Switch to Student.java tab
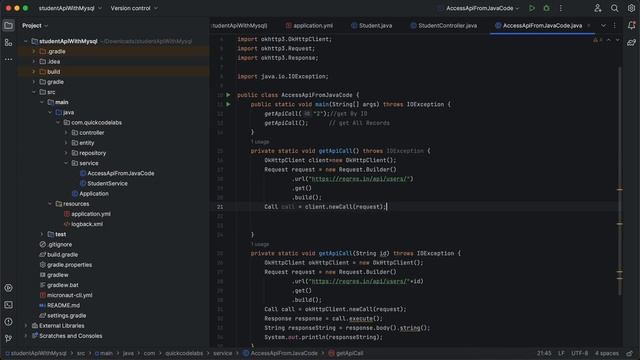This screenshot has width=640, height=360. coord(372,26)
